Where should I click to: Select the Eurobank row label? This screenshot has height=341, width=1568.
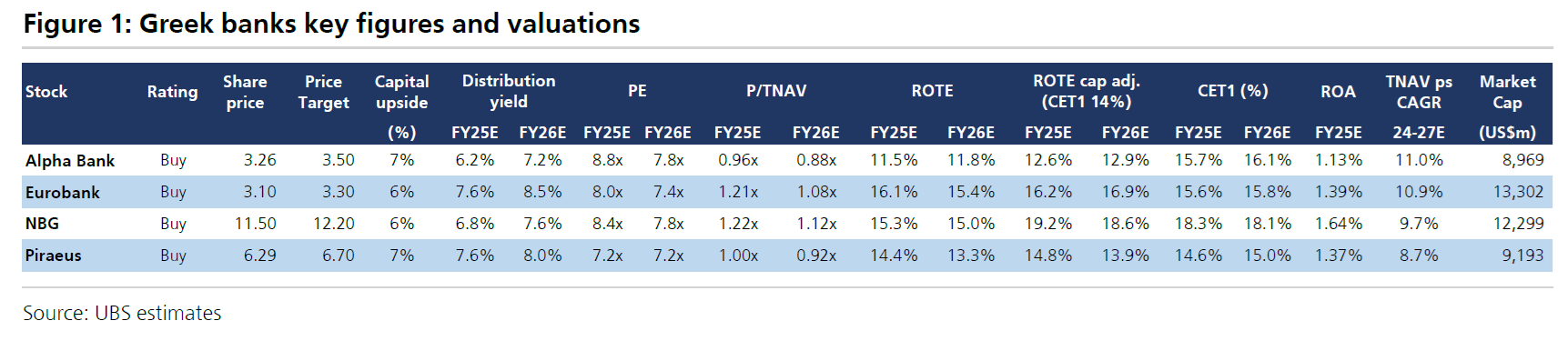(x=63, y=193)
